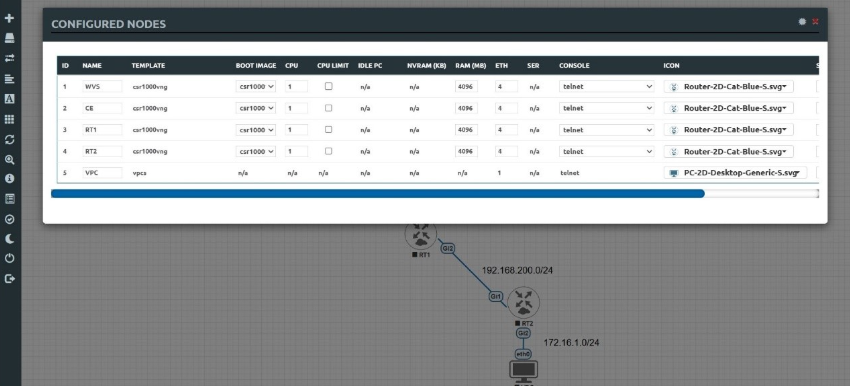Image resolution: width=850 pixels, height=386 pixels.
Task: Open the Nodes list icon in sidebar
Action: click(x=9, y=38)
